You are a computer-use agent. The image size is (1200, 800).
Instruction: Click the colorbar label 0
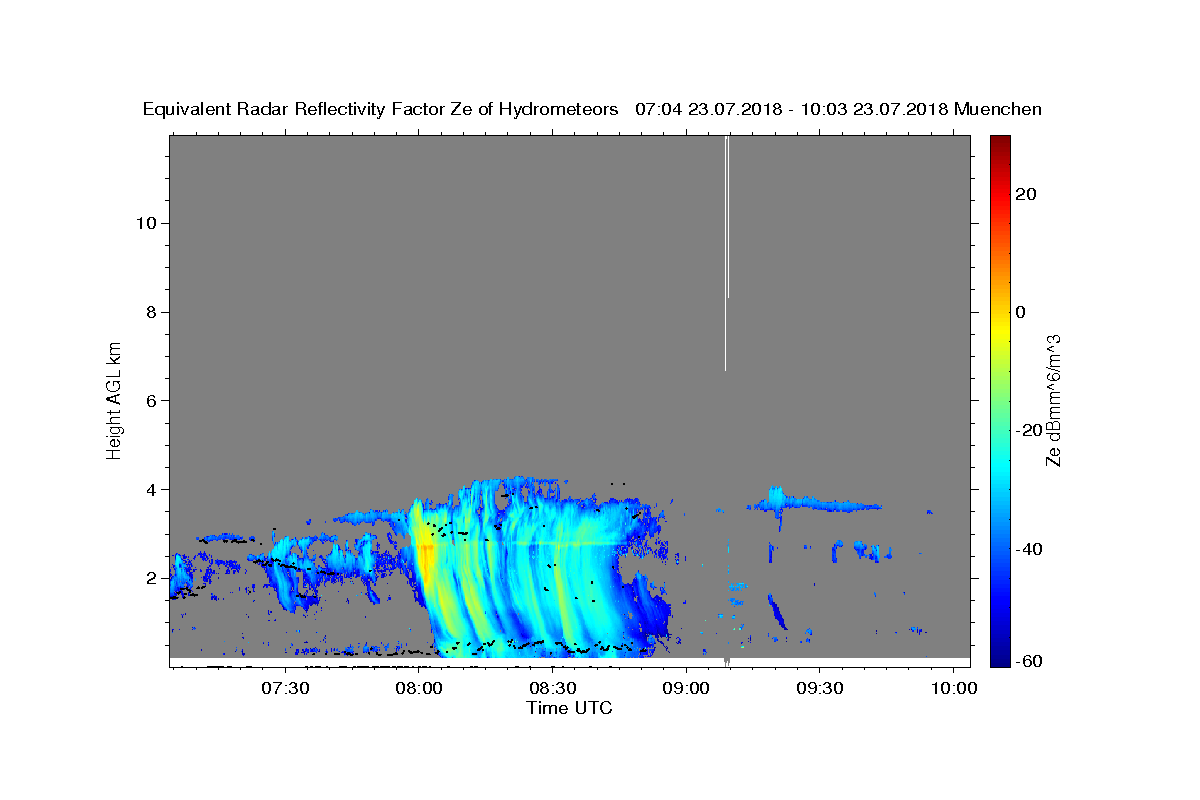coord(1020,312)
